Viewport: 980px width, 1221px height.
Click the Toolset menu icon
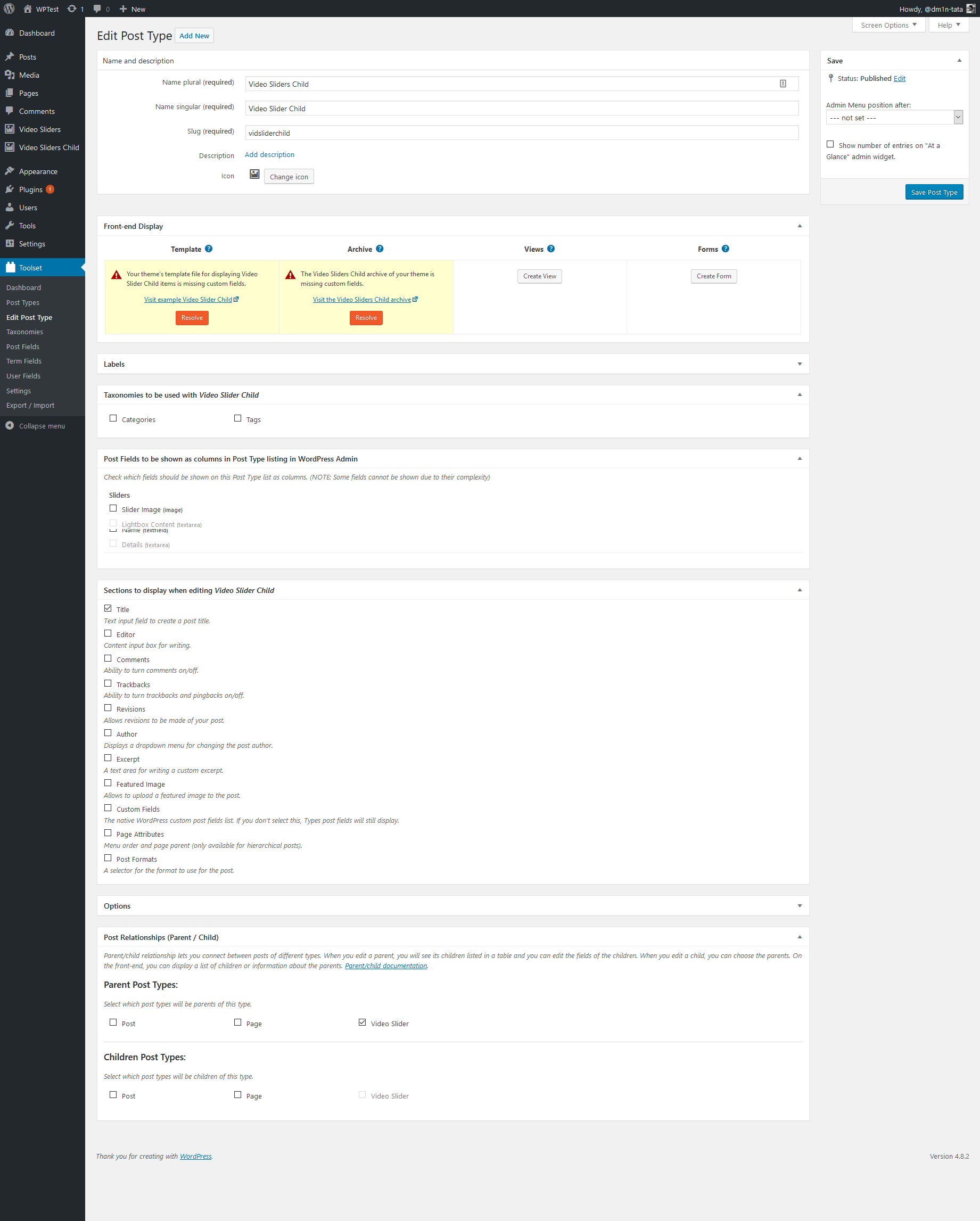tap(10, 267)
